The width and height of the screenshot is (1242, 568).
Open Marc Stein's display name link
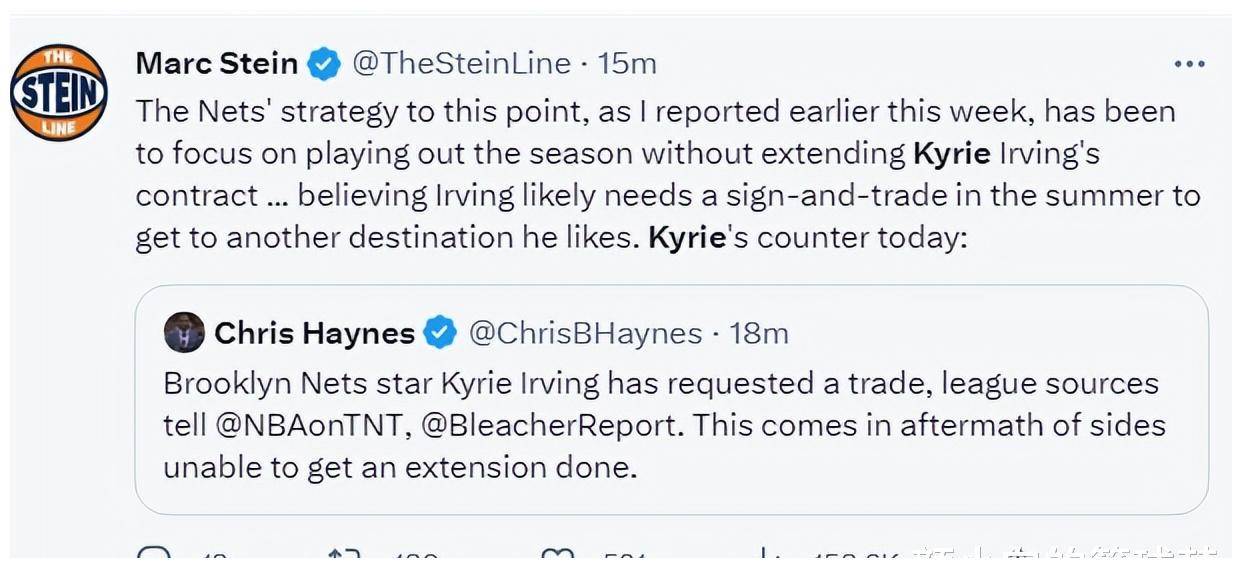217,64
